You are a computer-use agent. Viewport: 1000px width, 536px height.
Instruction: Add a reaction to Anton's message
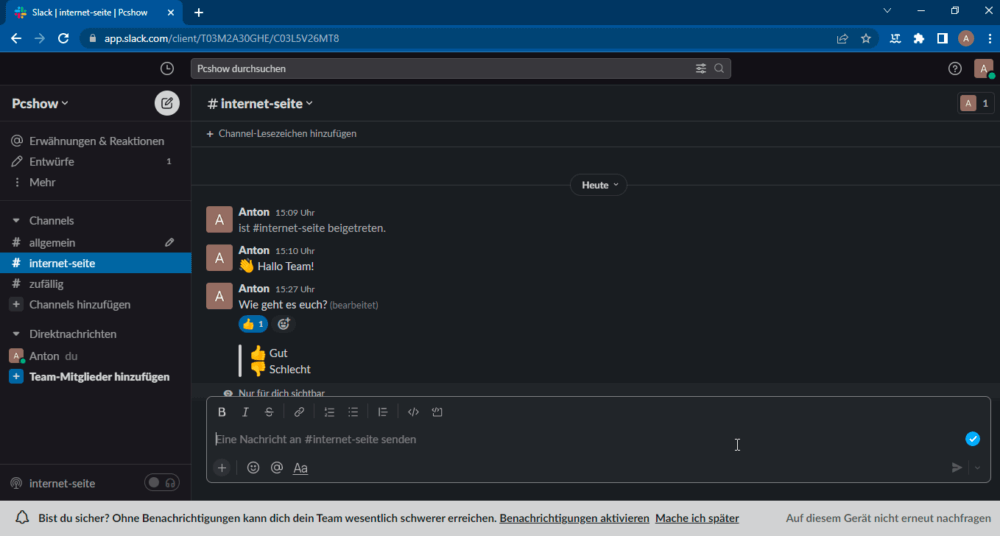(x=283, y=324)
